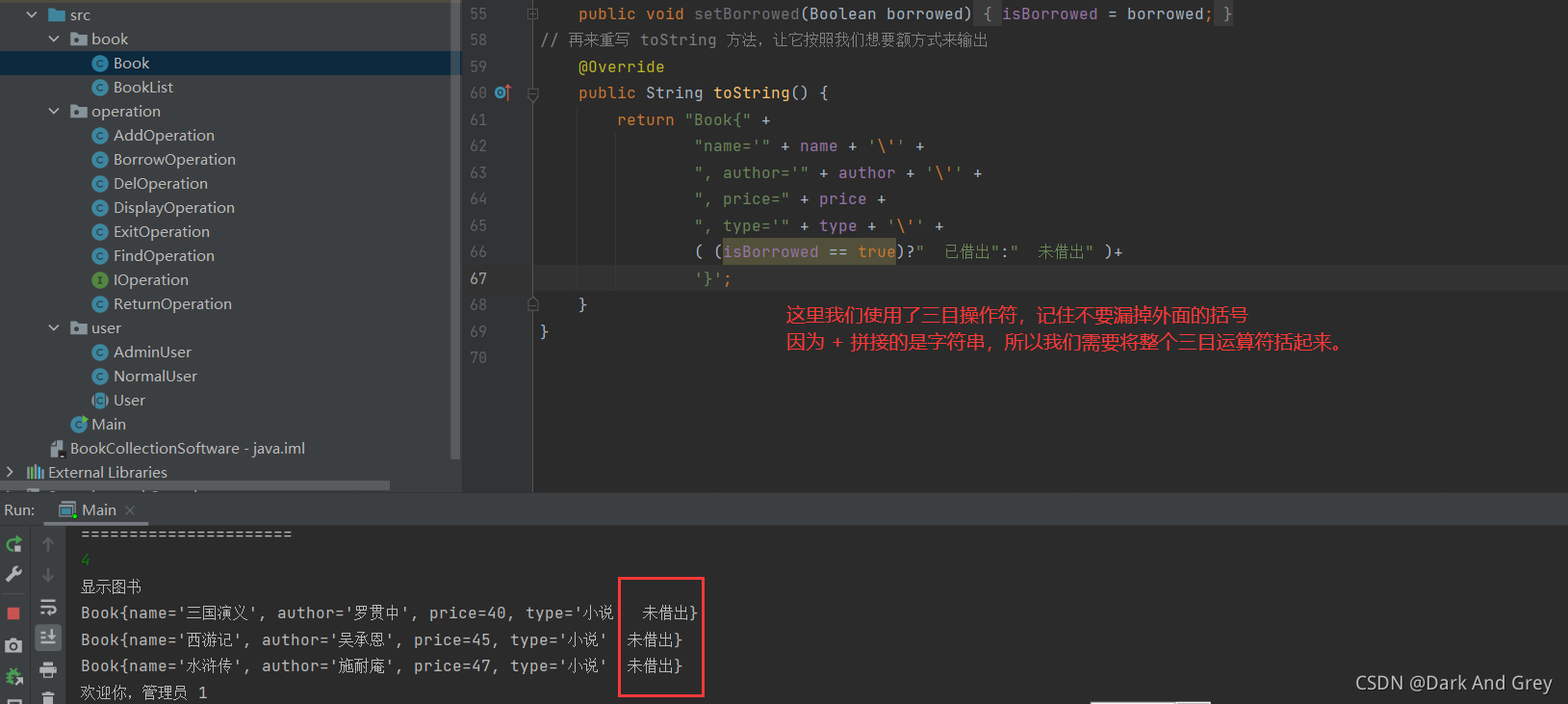Click the comment text on line 58
The image size is (1568, 704).
click(764, 40)
